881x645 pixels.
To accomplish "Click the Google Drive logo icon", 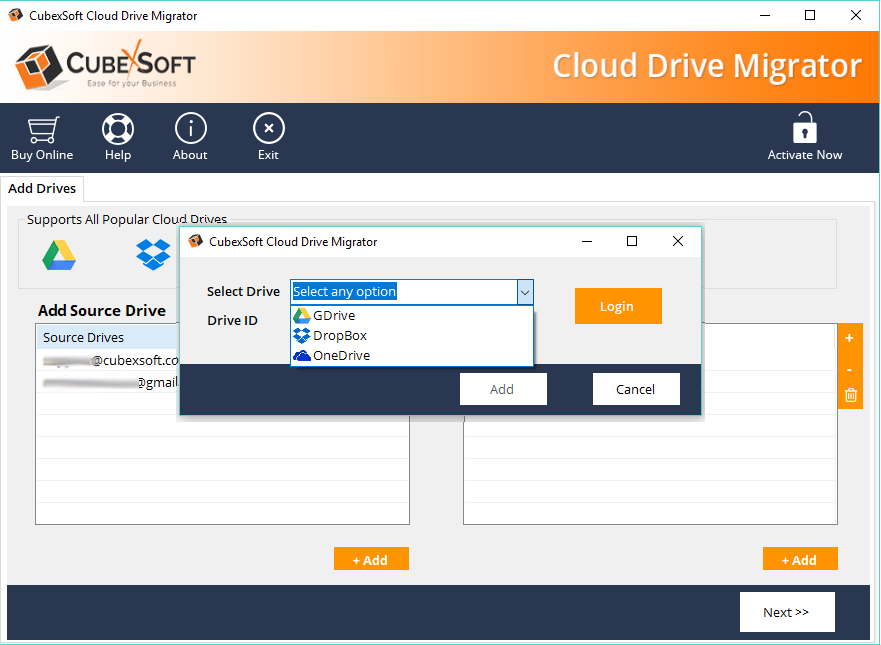I will pos(59,256).
